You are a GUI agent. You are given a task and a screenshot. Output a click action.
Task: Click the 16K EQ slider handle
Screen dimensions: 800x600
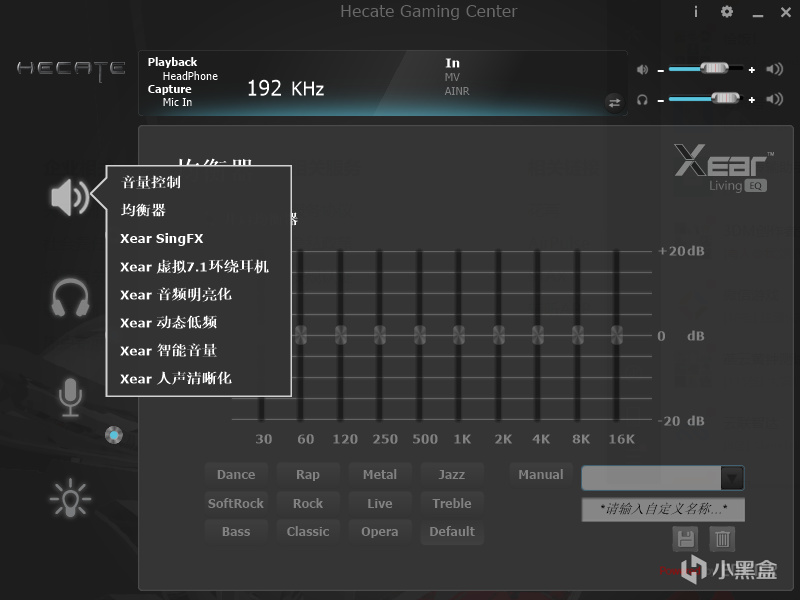tap(617, 335)
